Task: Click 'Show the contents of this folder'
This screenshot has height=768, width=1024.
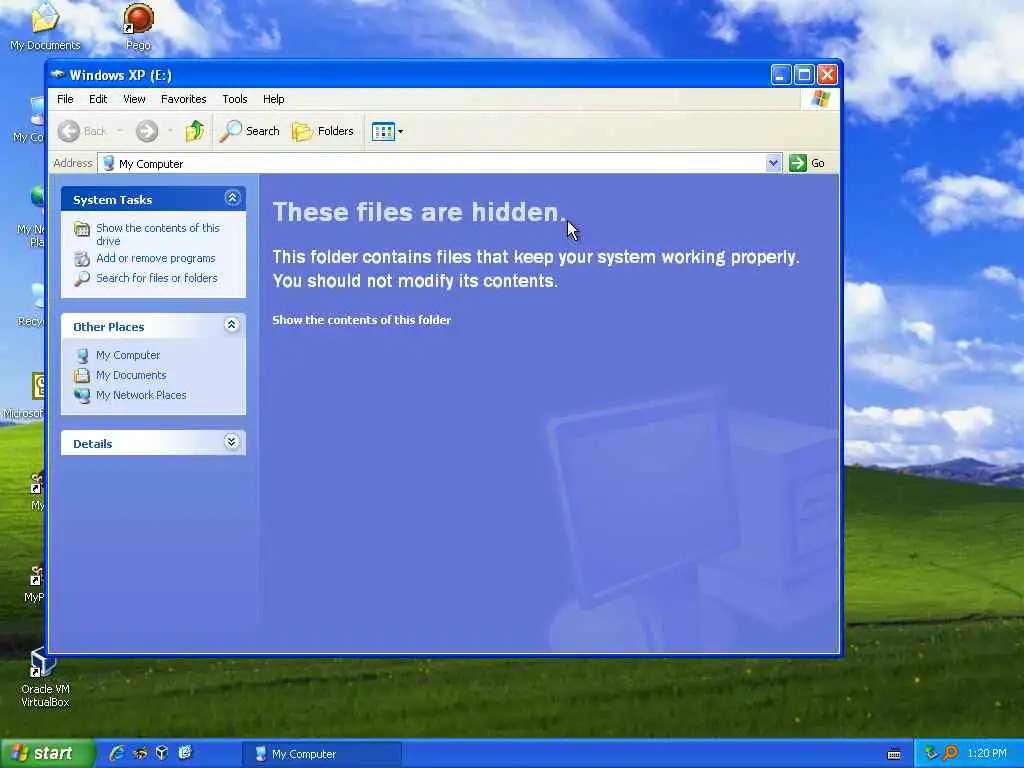Action: click(x=361, y=320)
